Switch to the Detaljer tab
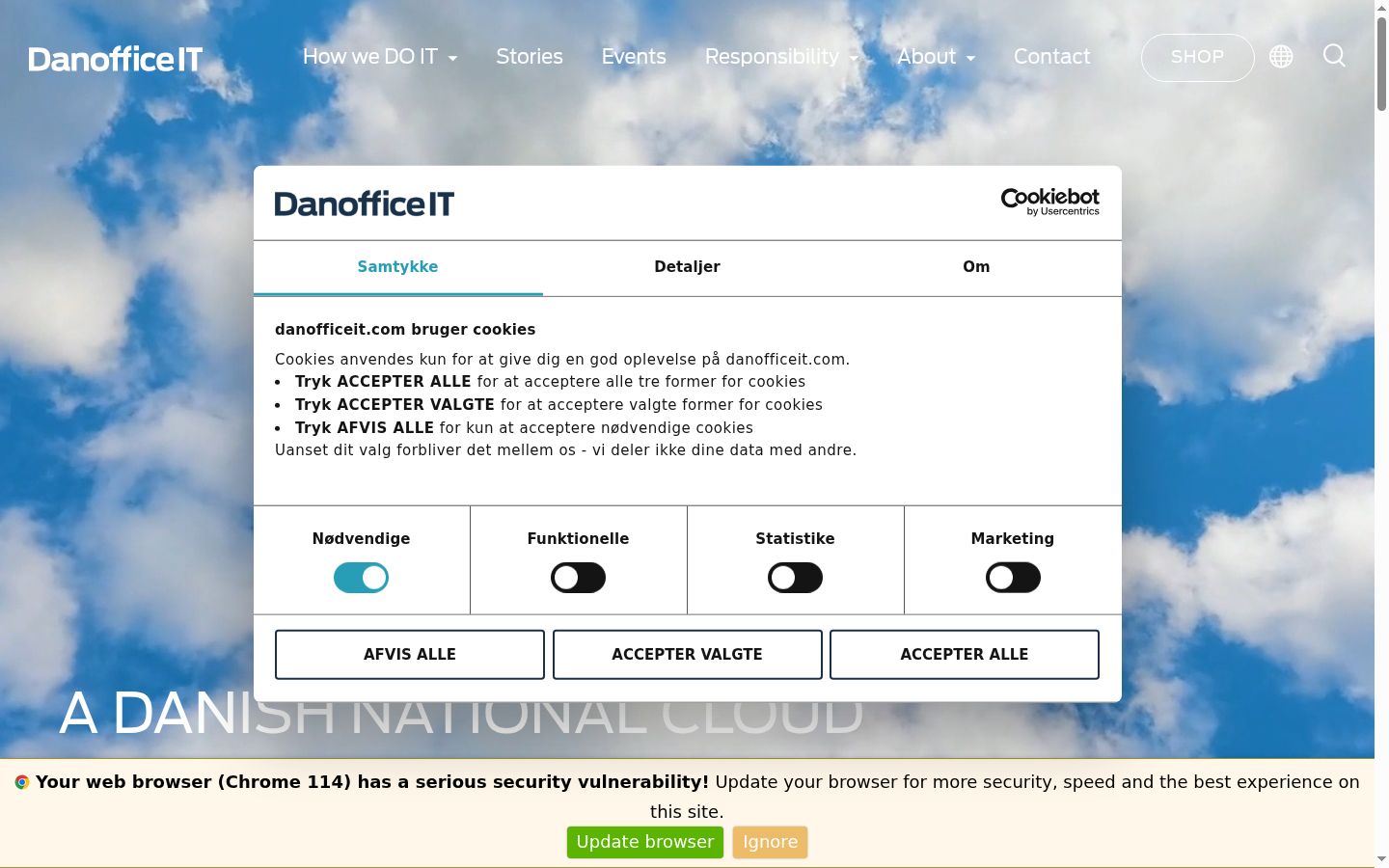 (687, 267)
